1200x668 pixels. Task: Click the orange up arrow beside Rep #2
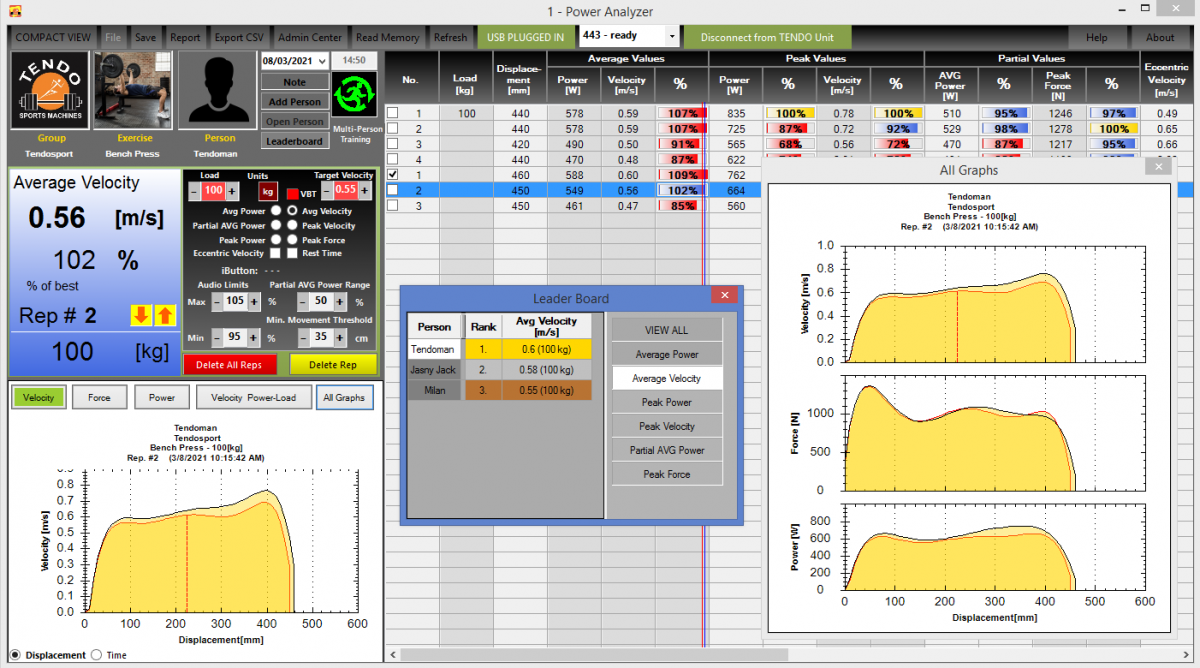[x=164, y=316]
